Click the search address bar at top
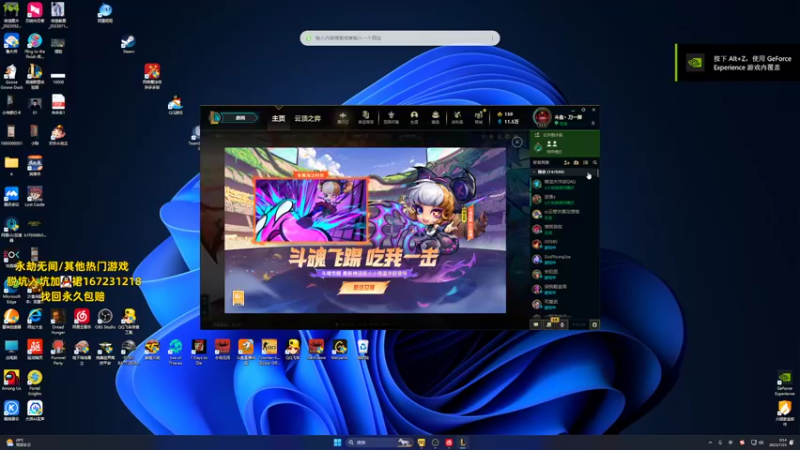 point(400,38)
